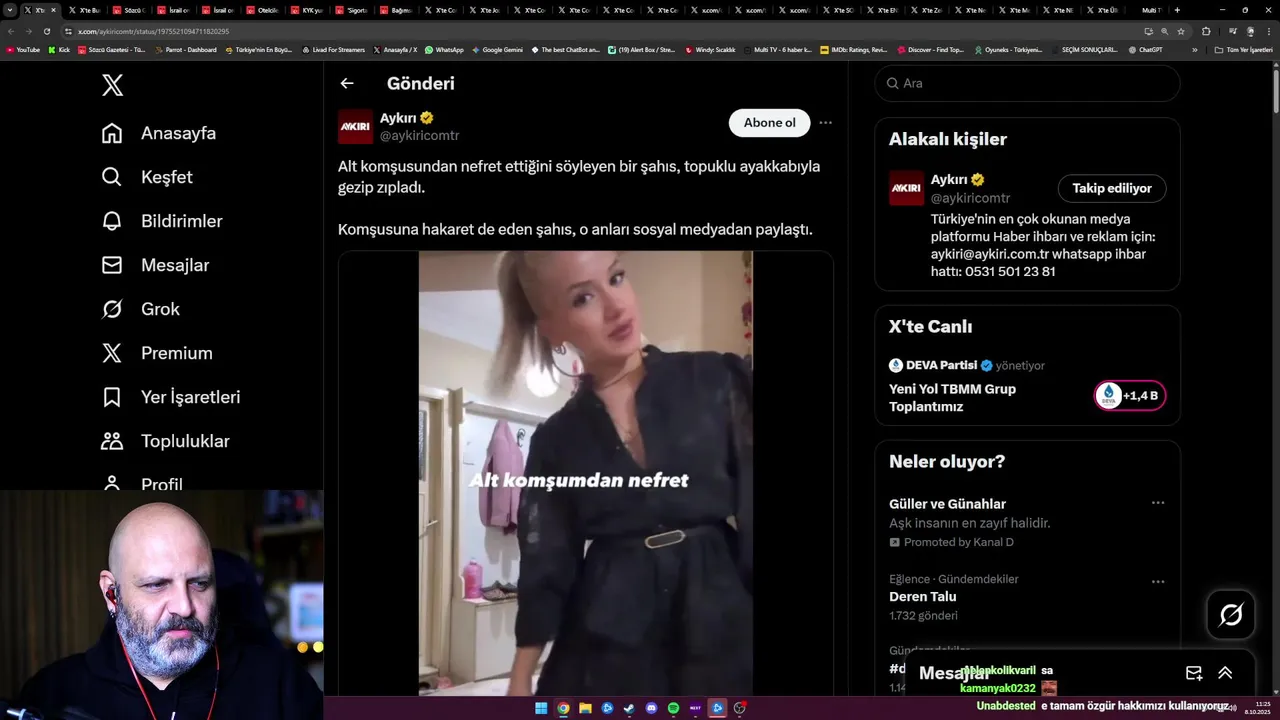Open a new browser tab
The image size is (1280, 720).
(1177, 10)
